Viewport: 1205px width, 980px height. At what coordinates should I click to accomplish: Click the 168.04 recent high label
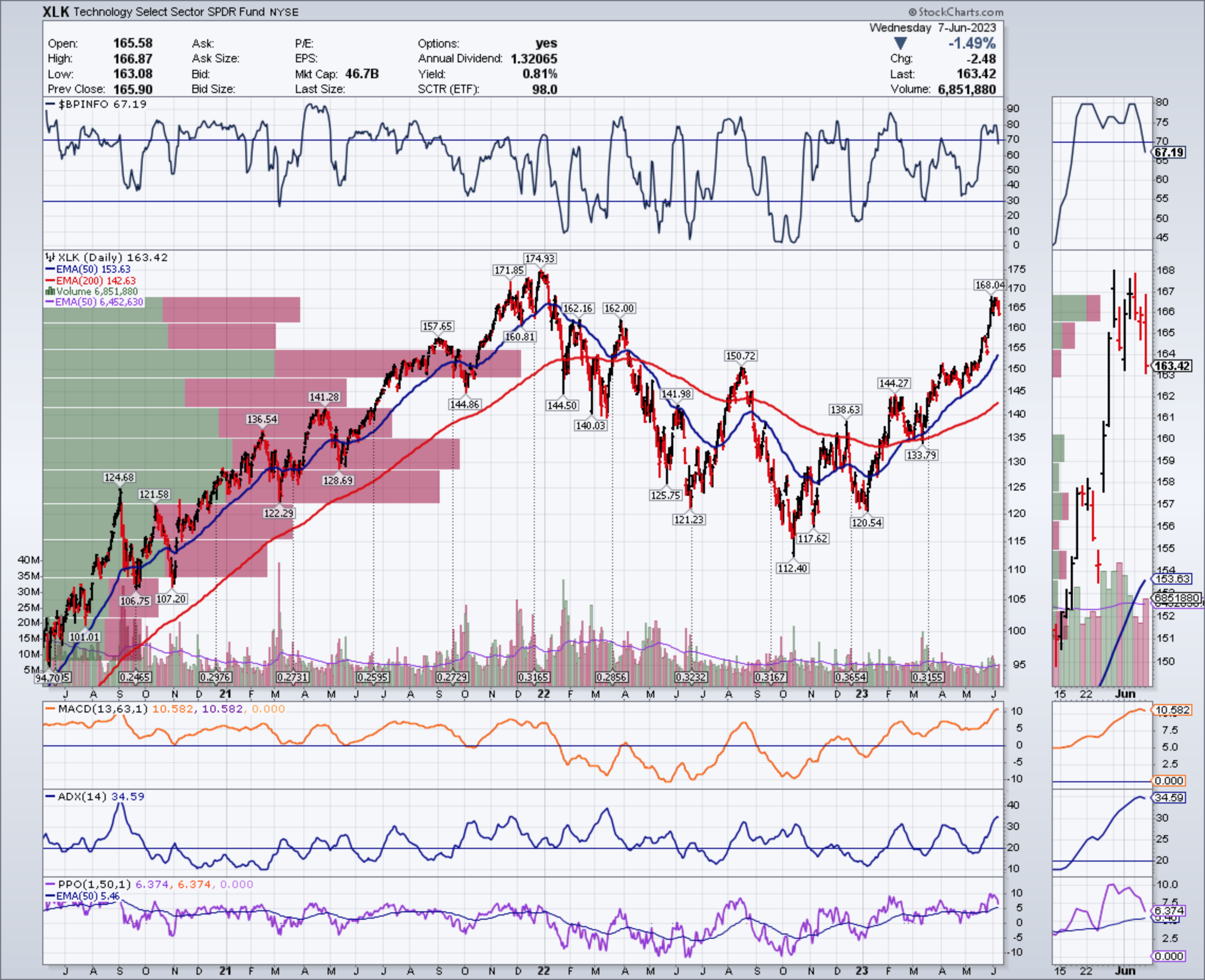point(990,285)
